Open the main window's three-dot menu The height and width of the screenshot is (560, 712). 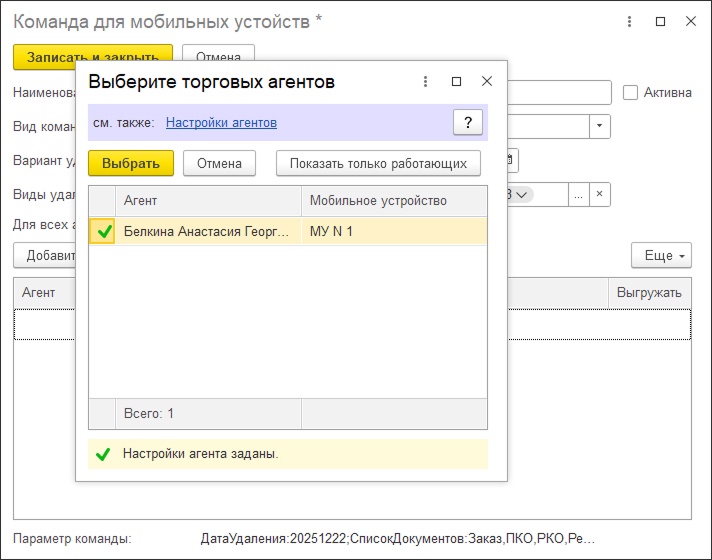pos(628,21)
